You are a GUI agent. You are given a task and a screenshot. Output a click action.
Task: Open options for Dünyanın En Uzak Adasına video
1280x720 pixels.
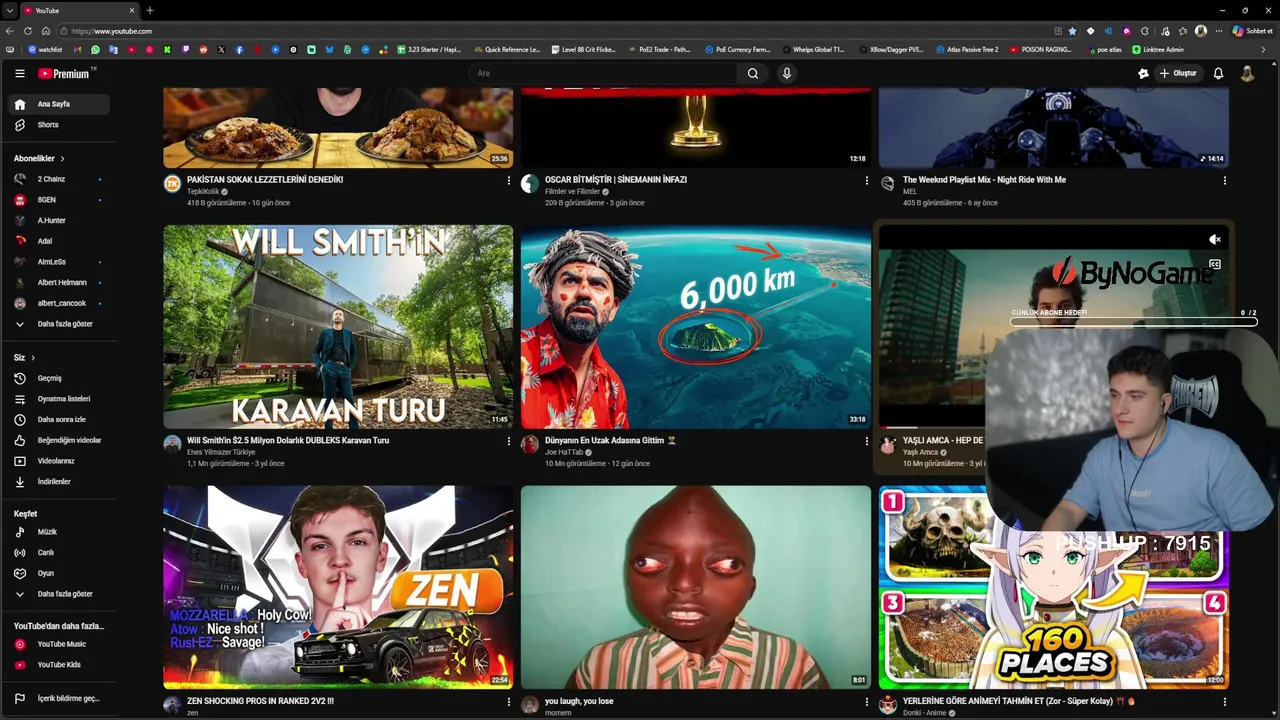pos(867,441)
